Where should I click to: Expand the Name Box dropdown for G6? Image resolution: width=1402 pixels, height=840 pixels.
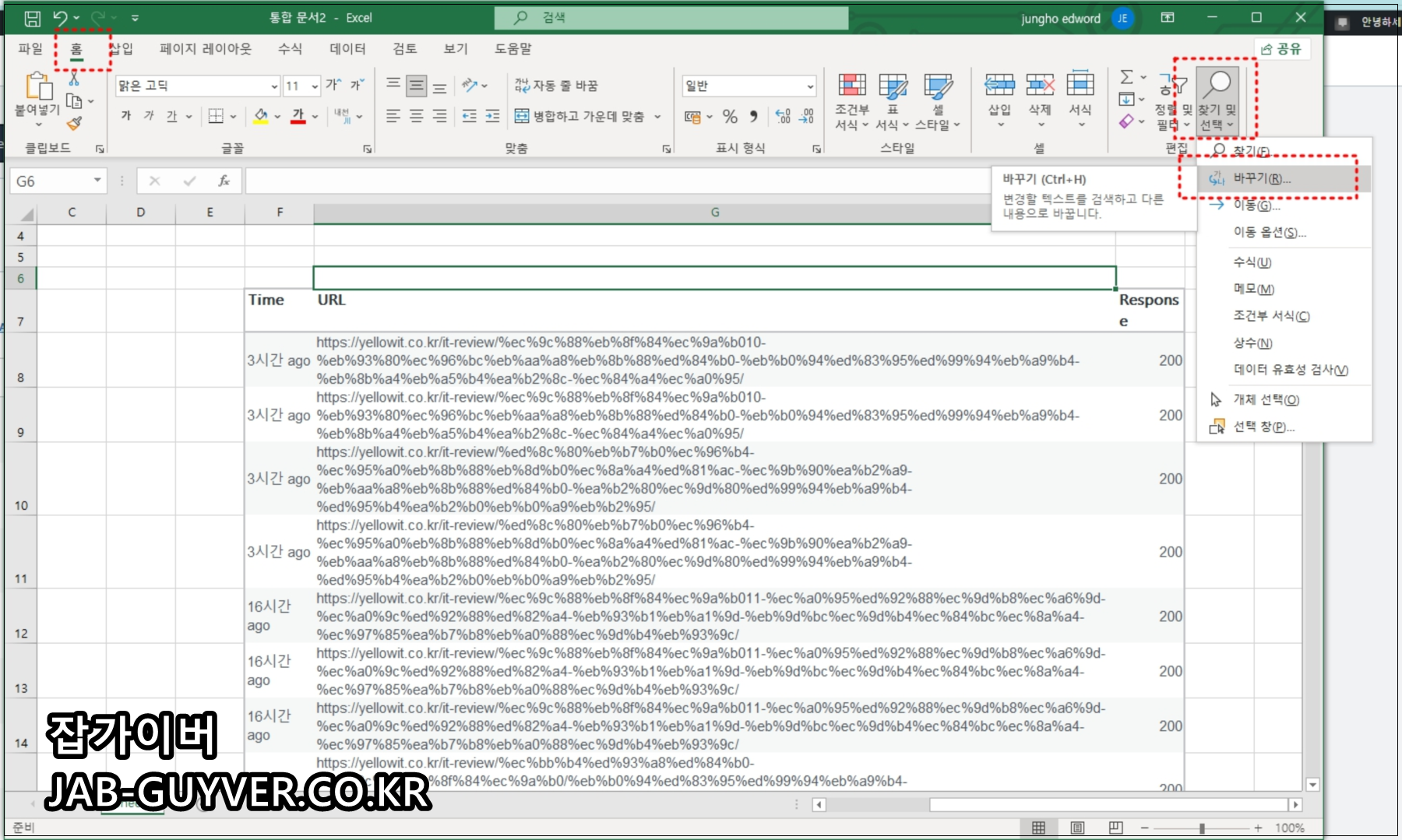click(97, 180)
